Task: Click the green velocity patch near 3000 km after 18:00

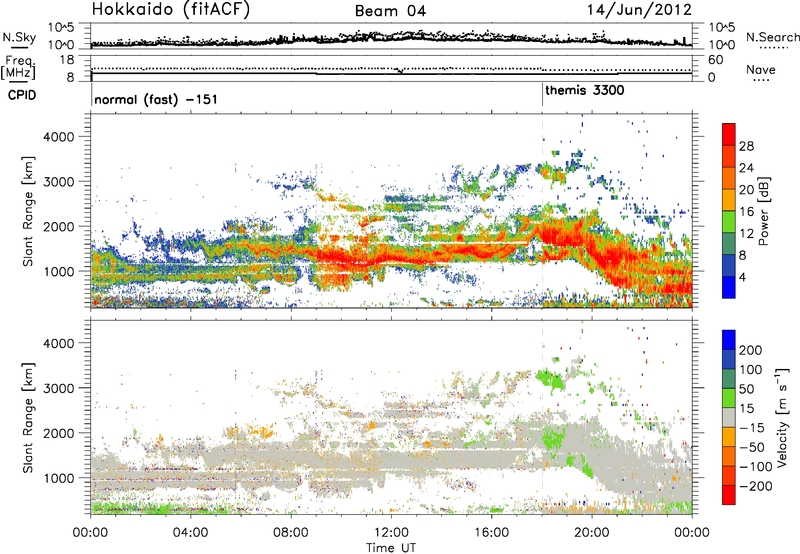Action: pyautogui.click(x=550, y=380)
